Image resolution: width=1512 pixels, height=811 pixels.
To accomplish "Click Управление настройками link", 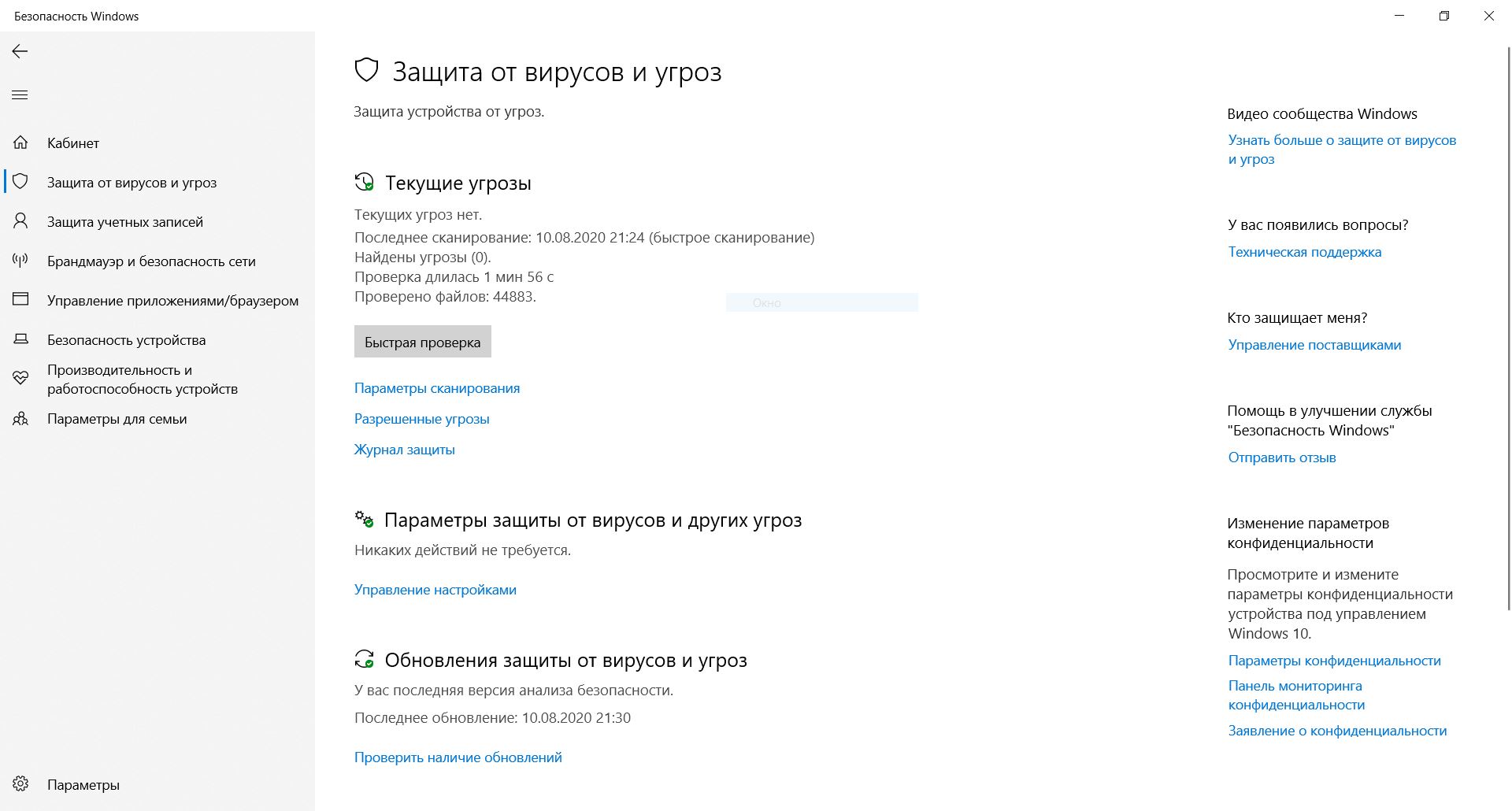I will 435,590.
